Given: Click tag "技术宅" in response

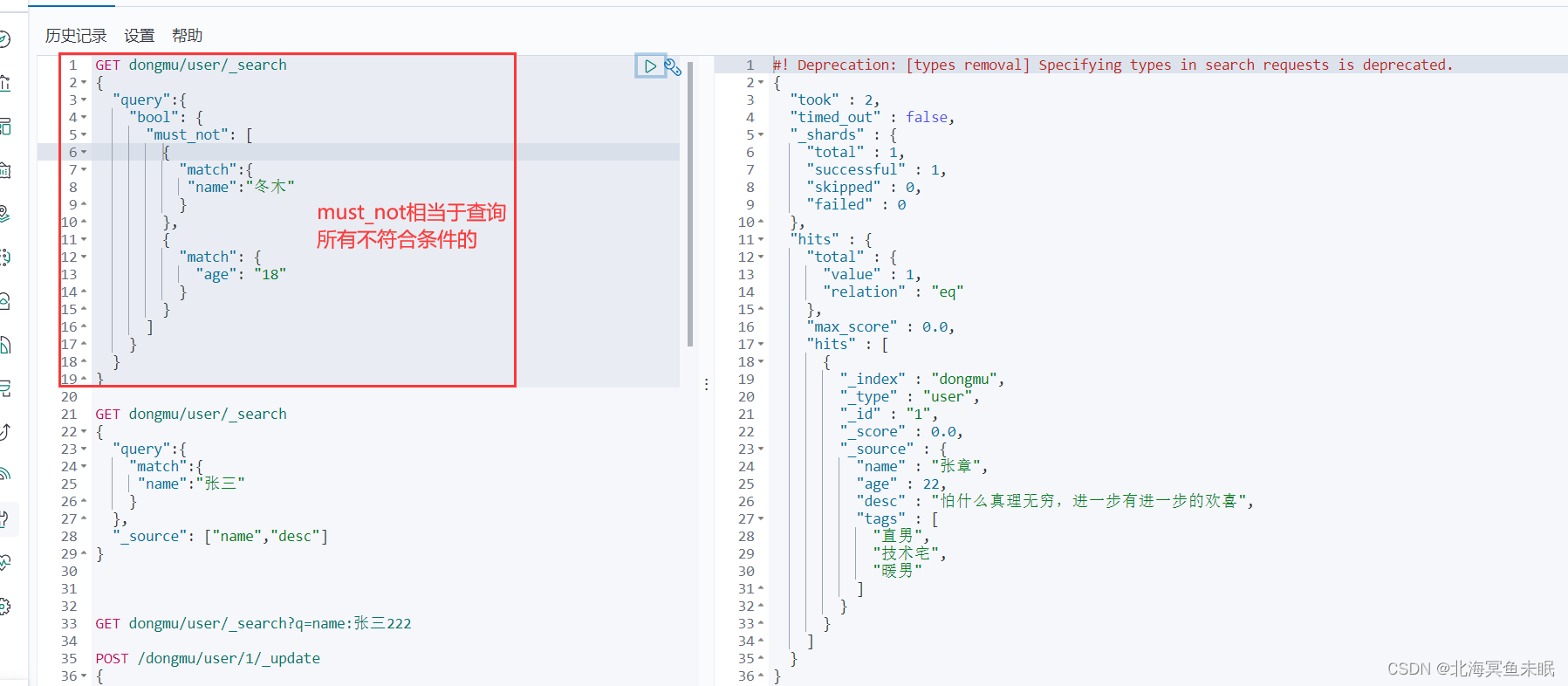Looking at the screenshot, I should (909, 553).
